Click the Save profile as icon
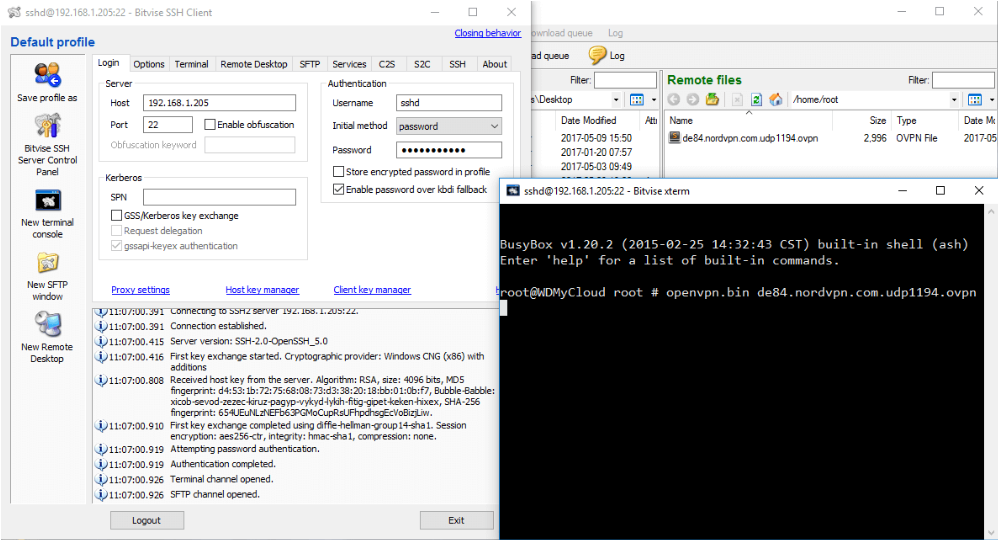This screenshot has height=540, width=998. (x=46, y=76)
